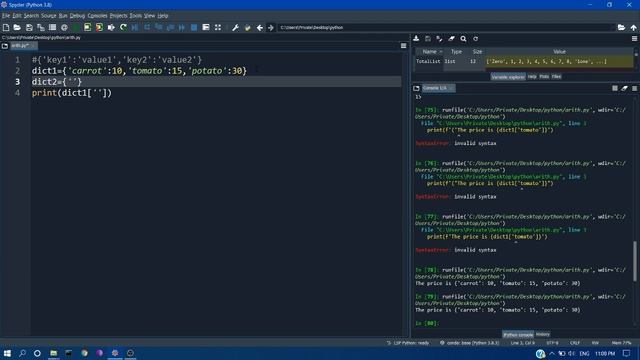Click the Fullscreen mode icon
The width and height of the screenshot is (640, 360).
218,27
